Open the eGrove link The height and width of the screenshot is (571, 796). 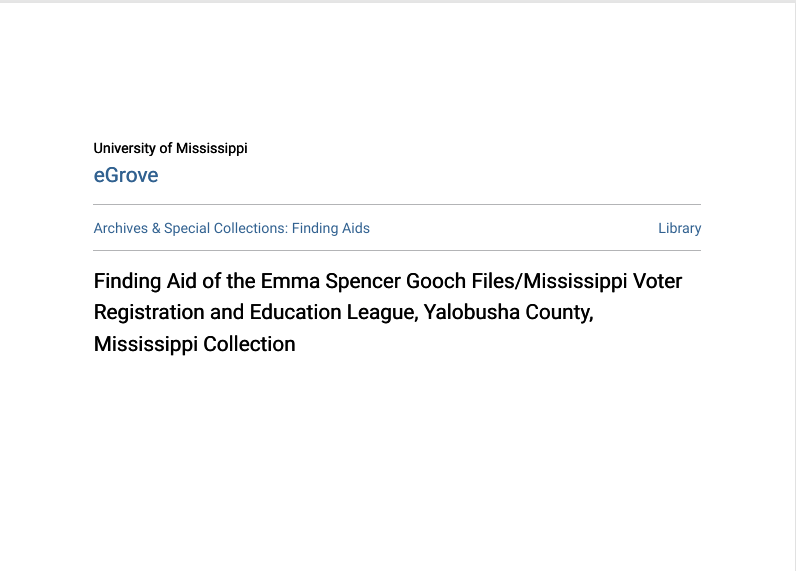coord(126,175)
